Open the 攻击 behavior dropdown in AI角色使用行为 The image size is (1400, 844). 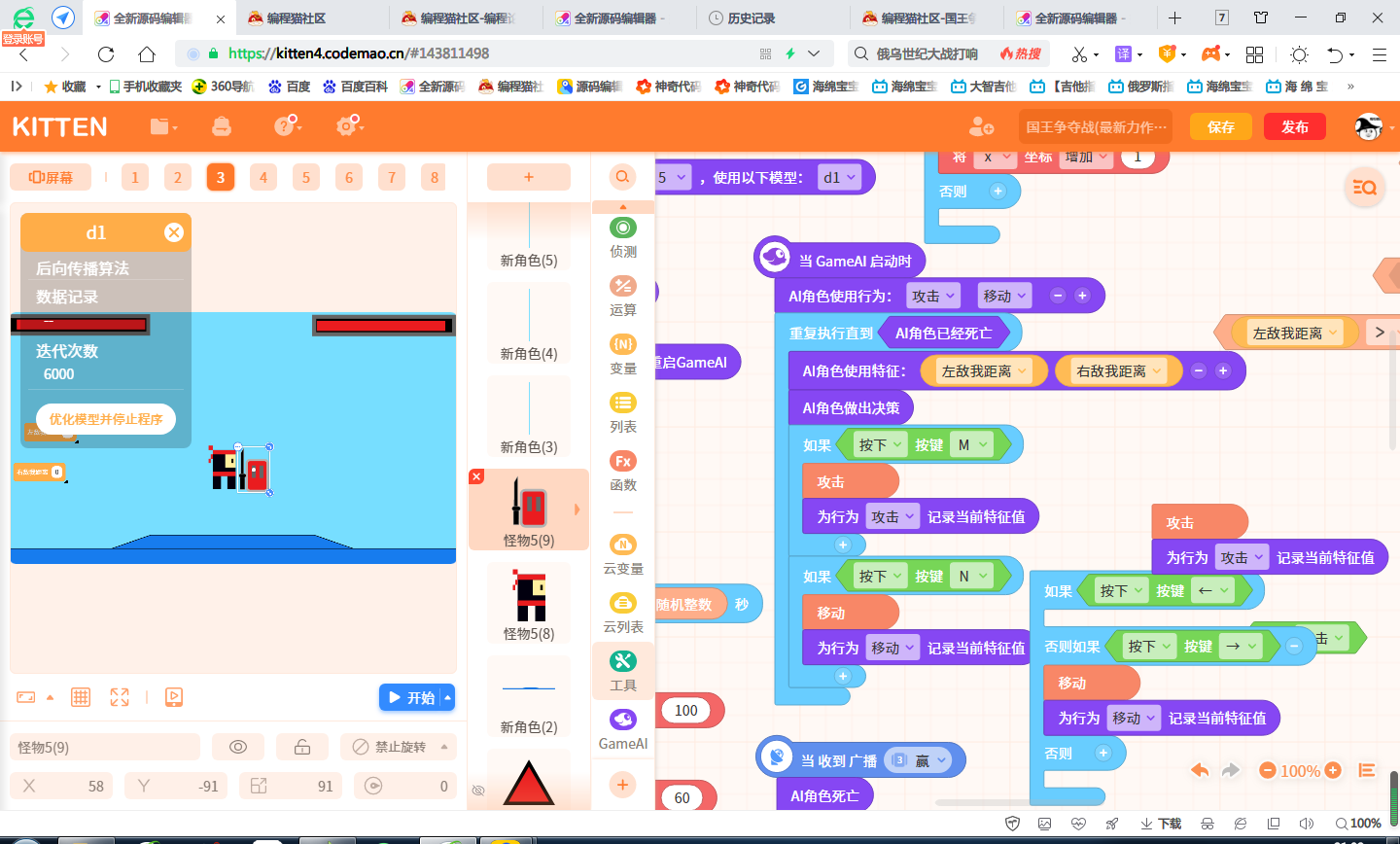934,296
